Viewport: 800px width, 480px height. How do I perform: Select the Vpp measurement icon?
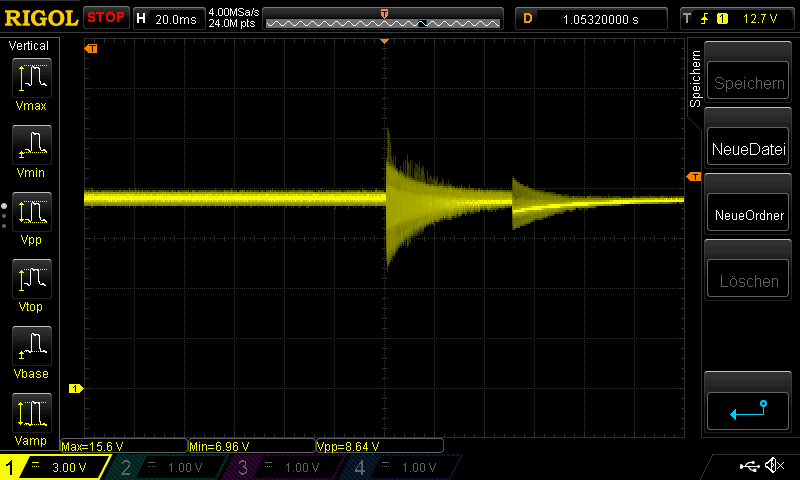(30, 213)
